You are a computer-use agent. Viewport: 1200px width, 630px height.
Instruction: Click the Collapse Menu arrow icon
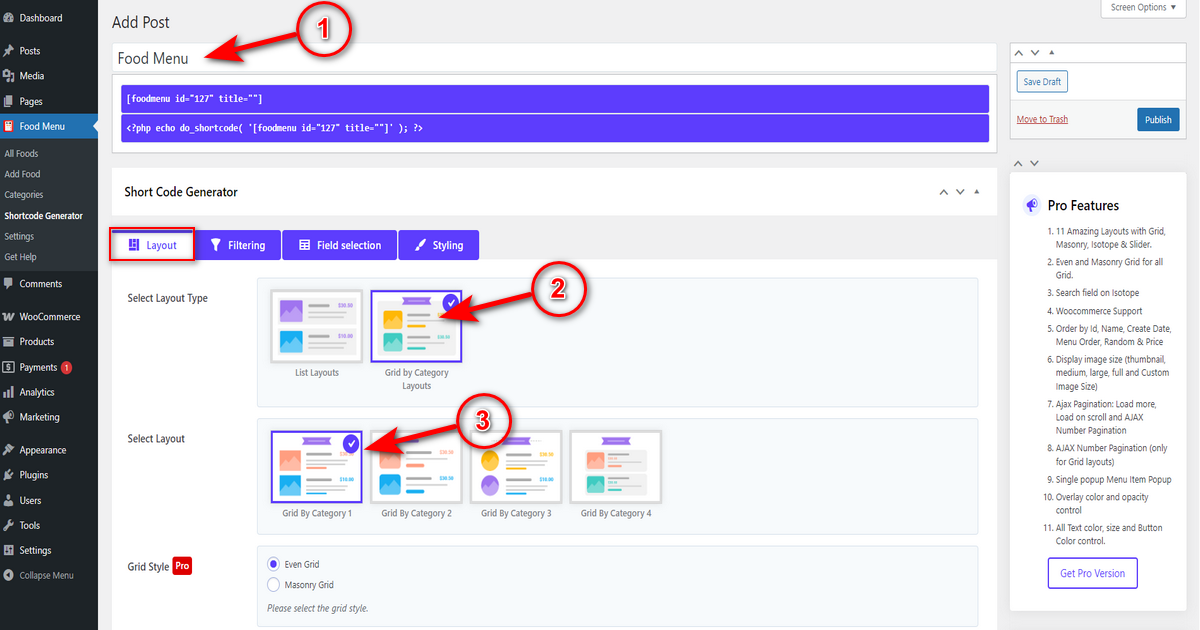pyautogui.click(x=9, y=575)
